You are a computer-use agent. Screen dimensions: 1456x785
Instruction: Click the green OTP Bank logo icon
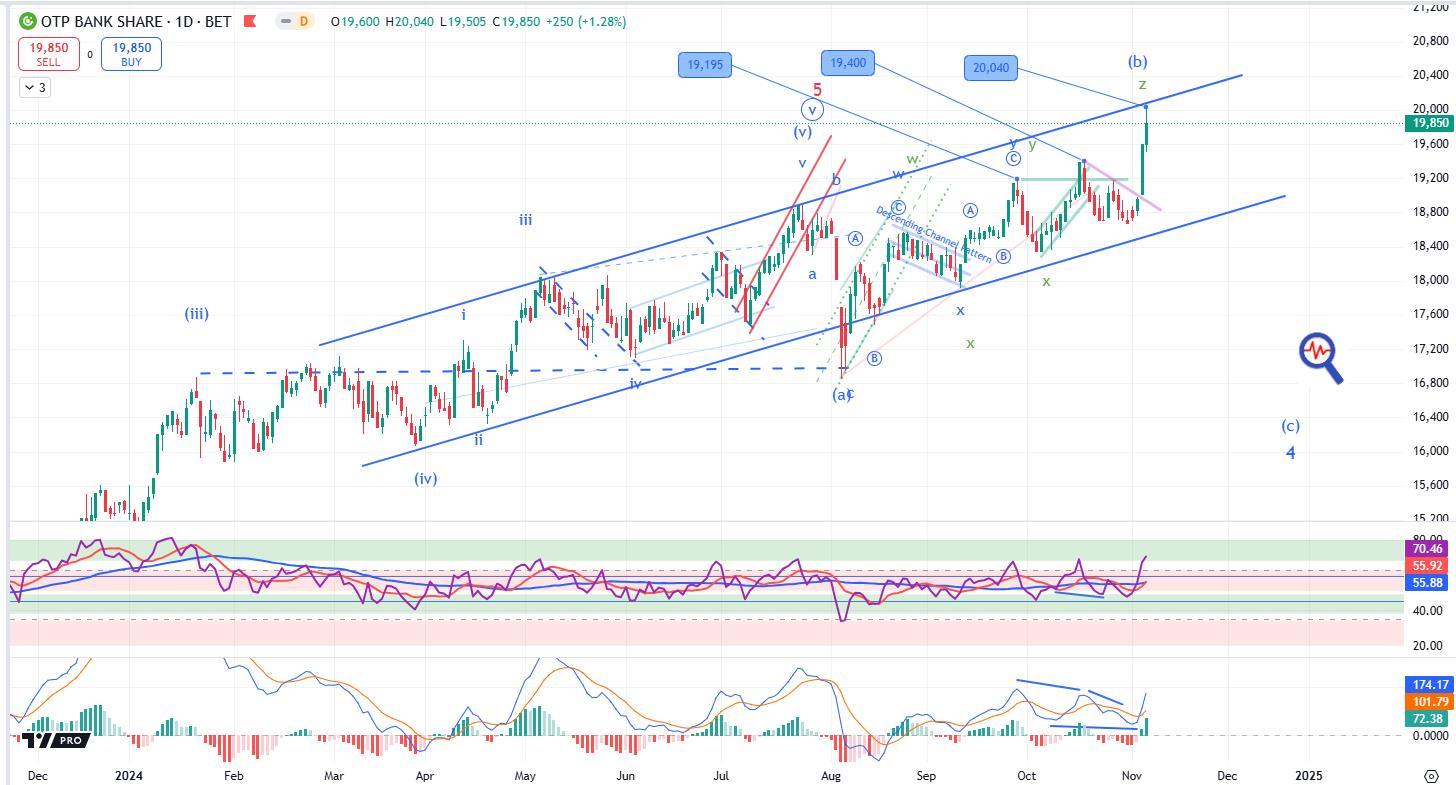[27, 21]
